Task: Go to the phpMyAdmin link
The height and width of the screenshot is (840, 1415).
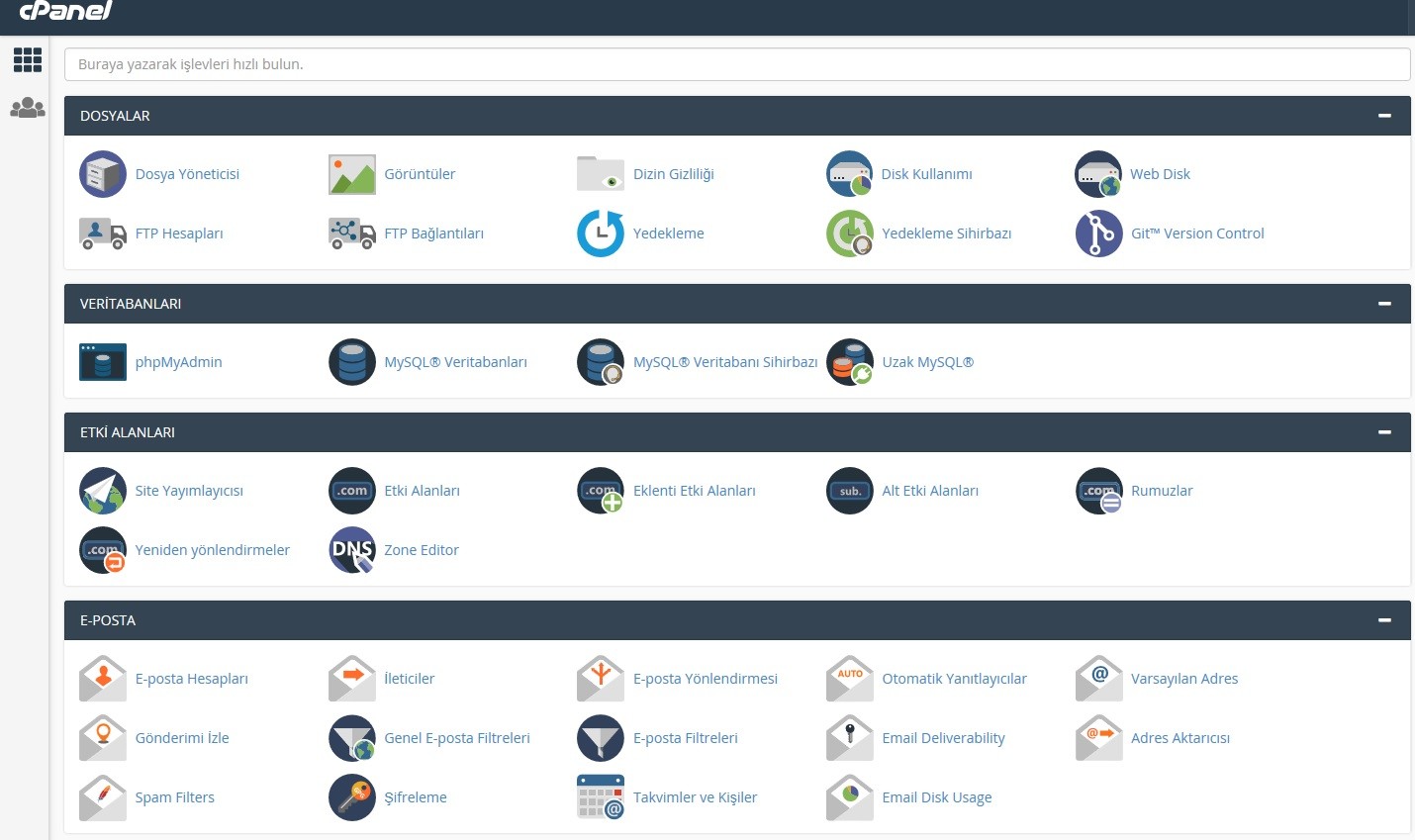Action: 178,362
